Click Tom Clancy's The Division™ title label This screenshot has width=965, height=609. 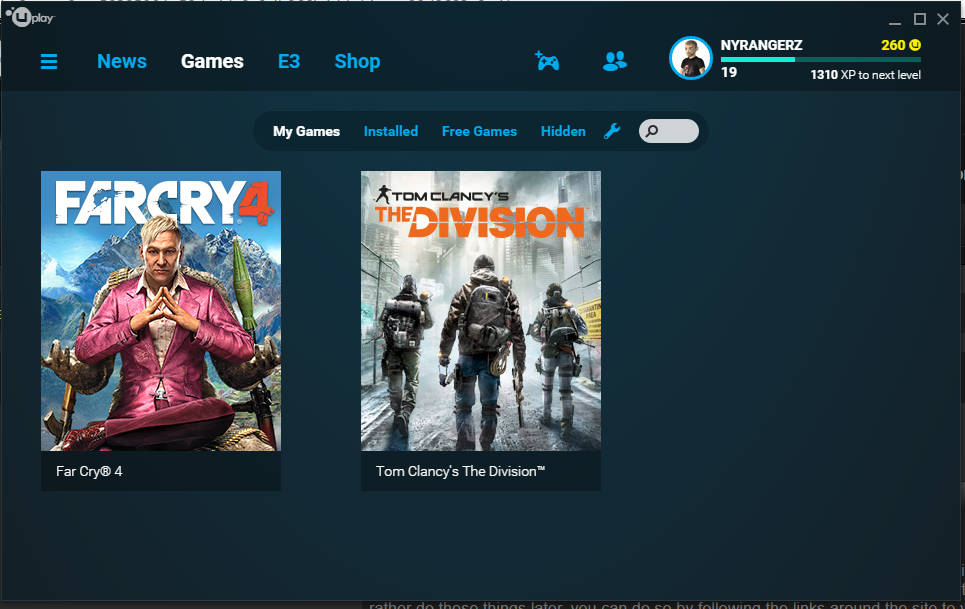[460, 471]
